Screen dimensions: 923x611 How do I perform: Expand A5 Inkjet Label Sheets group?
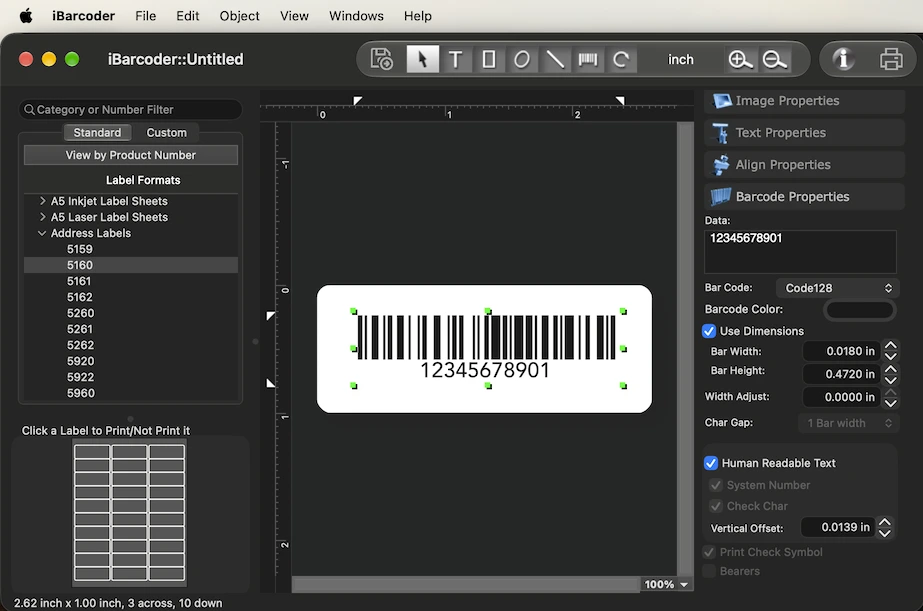tap(42, 201)
